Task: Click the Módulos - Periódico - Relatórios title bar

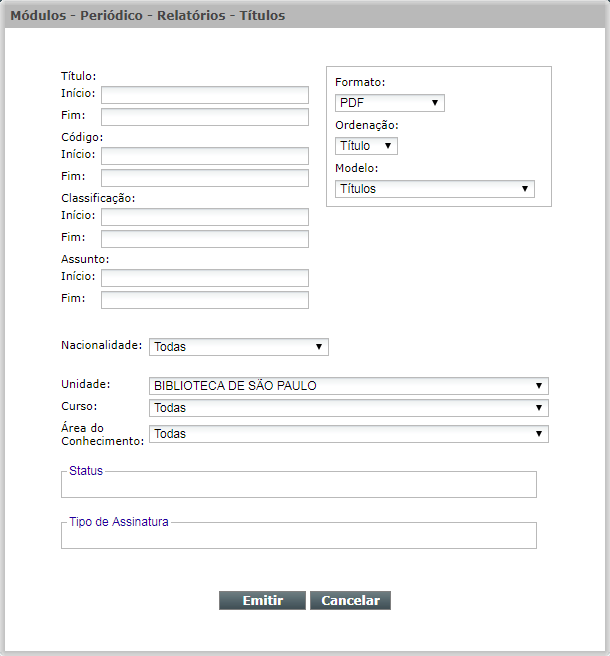Action: coord(305,15)
